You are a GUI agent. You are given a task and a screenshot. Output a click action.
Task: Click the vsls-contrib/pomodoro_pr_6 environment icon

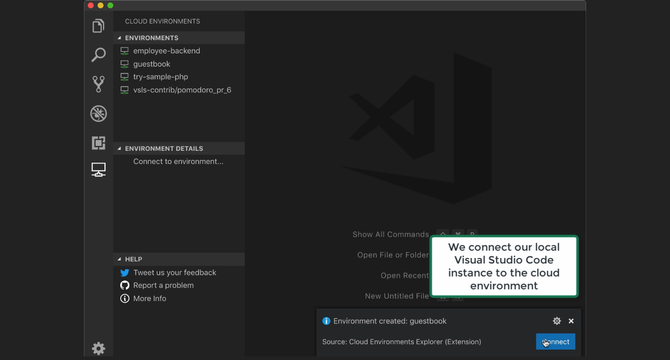click(x=124, y=90)
